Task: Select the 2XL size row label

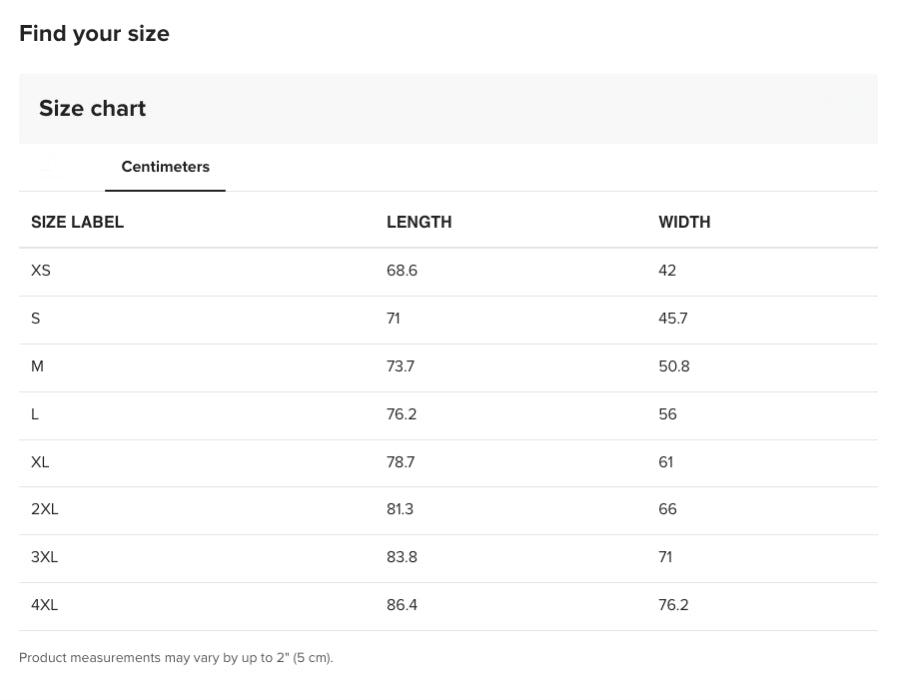Action: [x=45, y=509]
